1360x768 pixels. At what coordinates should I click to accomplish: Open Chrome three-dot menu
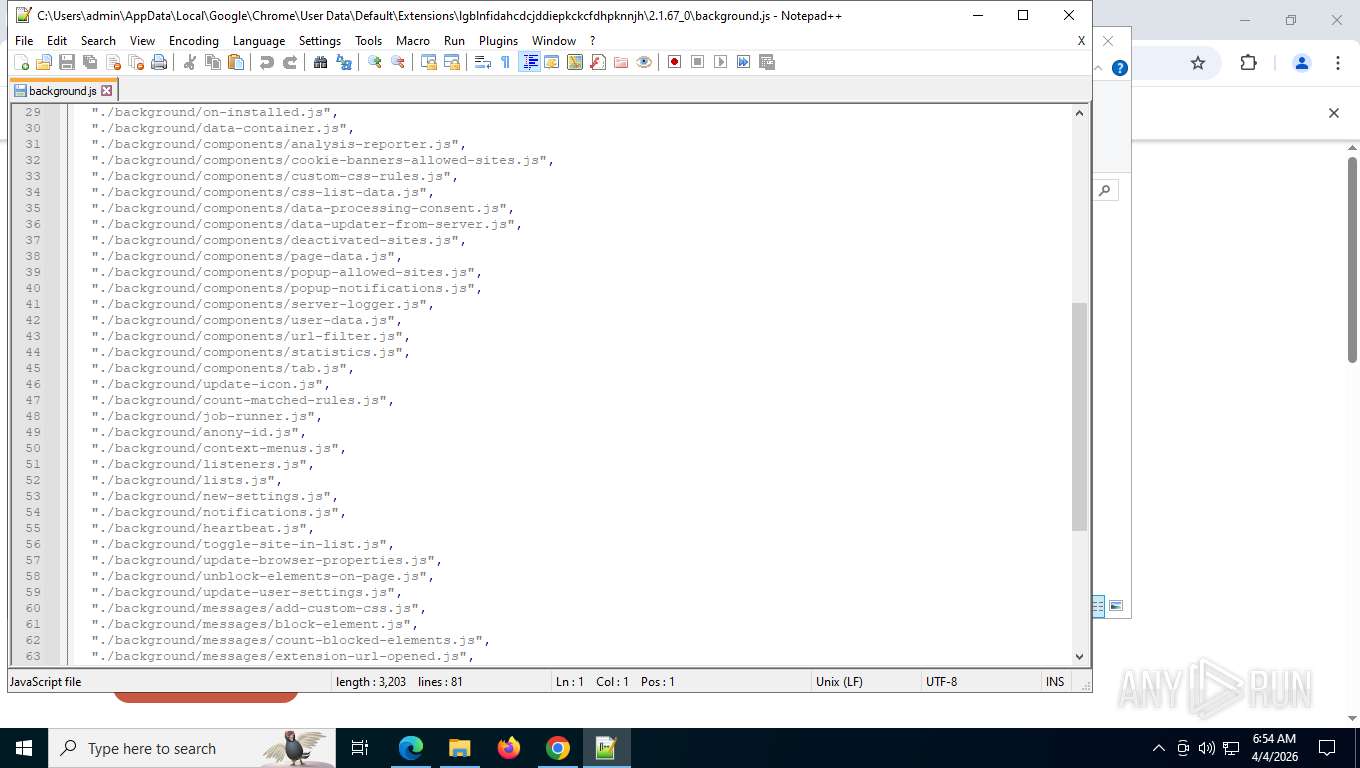(1337, 63)
